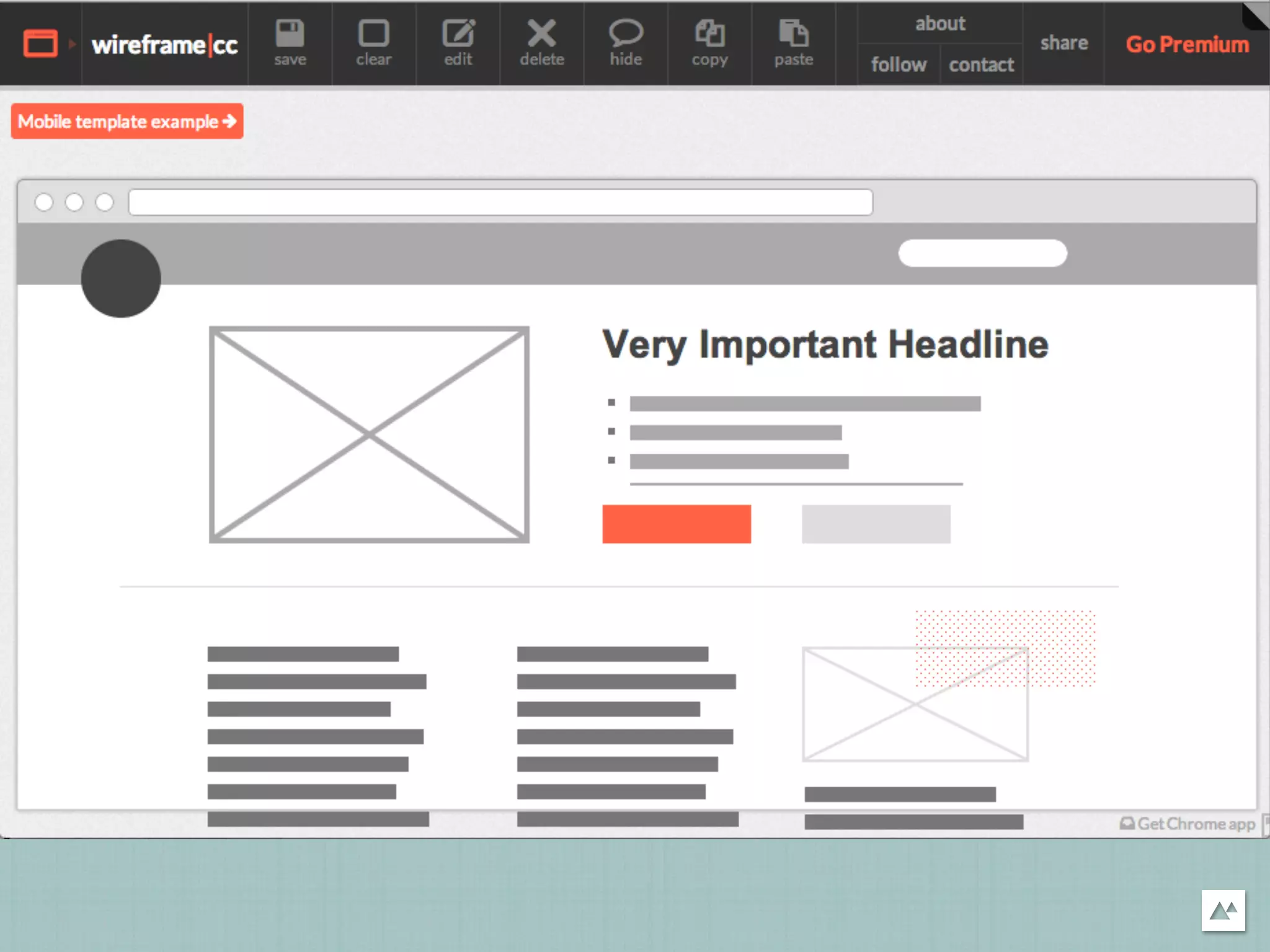The height and width of the screenshot is (952, 1270).
Task: Click the paste clipboard icon
Action: point(793,34)
